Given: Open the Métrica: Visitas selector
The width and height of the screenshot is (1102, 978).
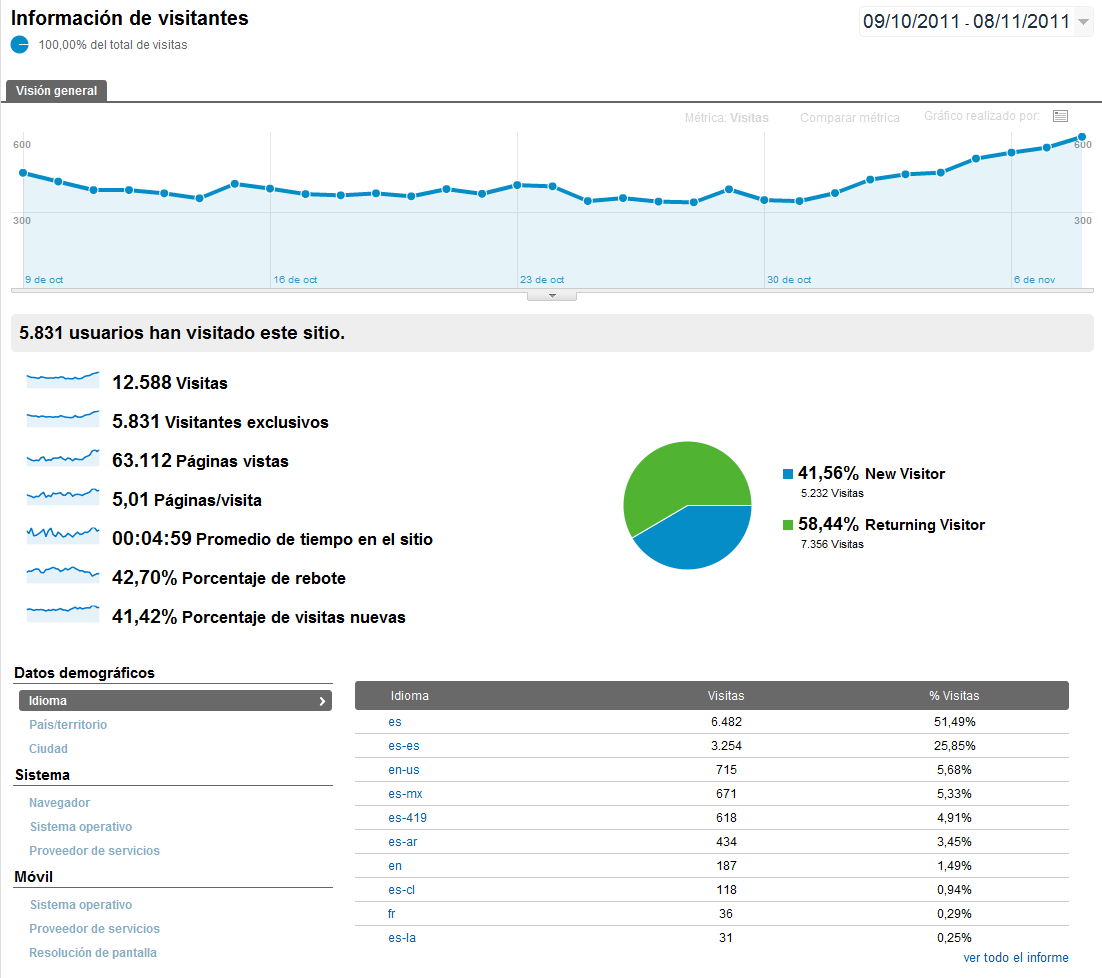Looking at the screenshot, I should pos(727,117).
